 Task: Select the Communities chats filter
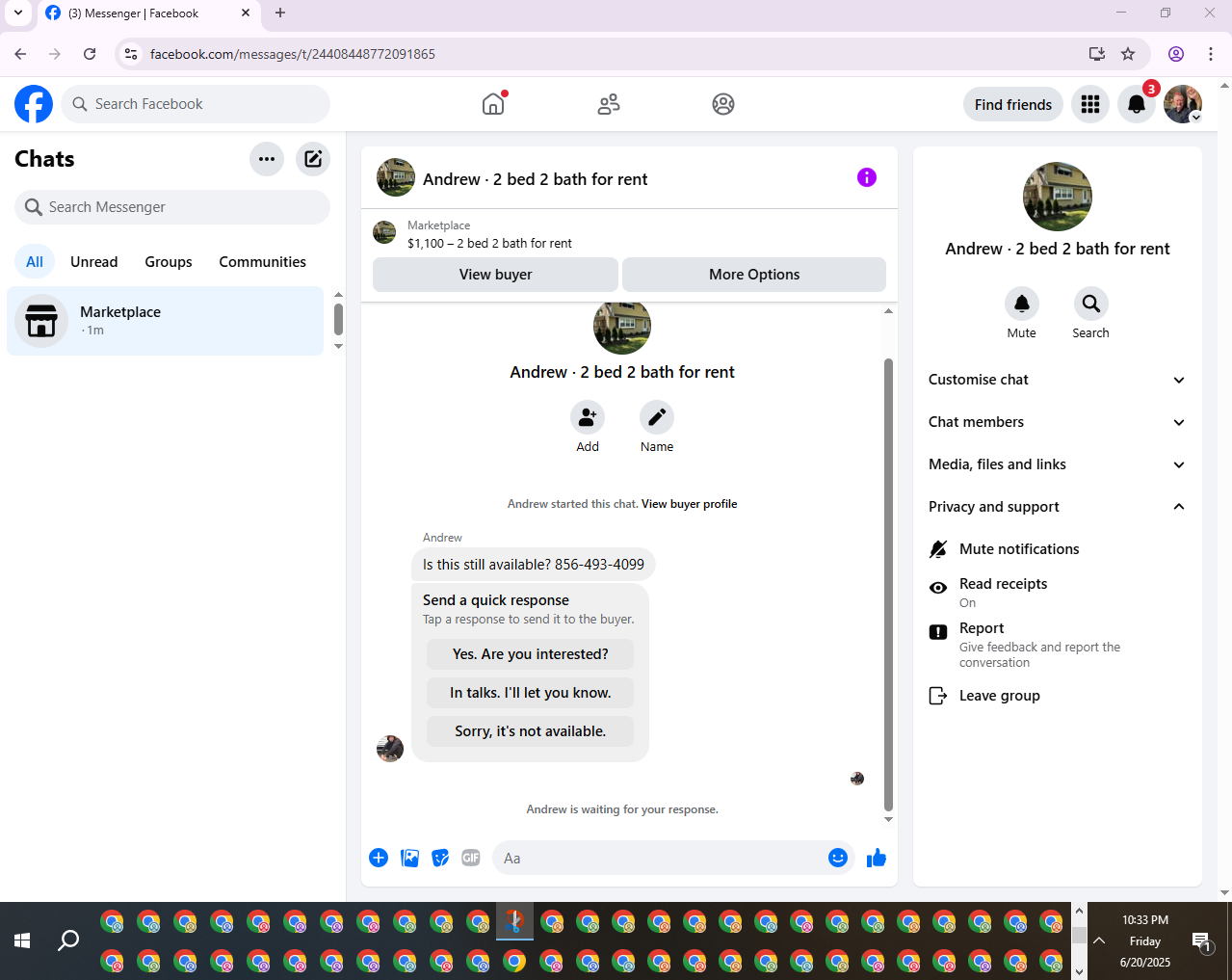(x=262, y=262)
